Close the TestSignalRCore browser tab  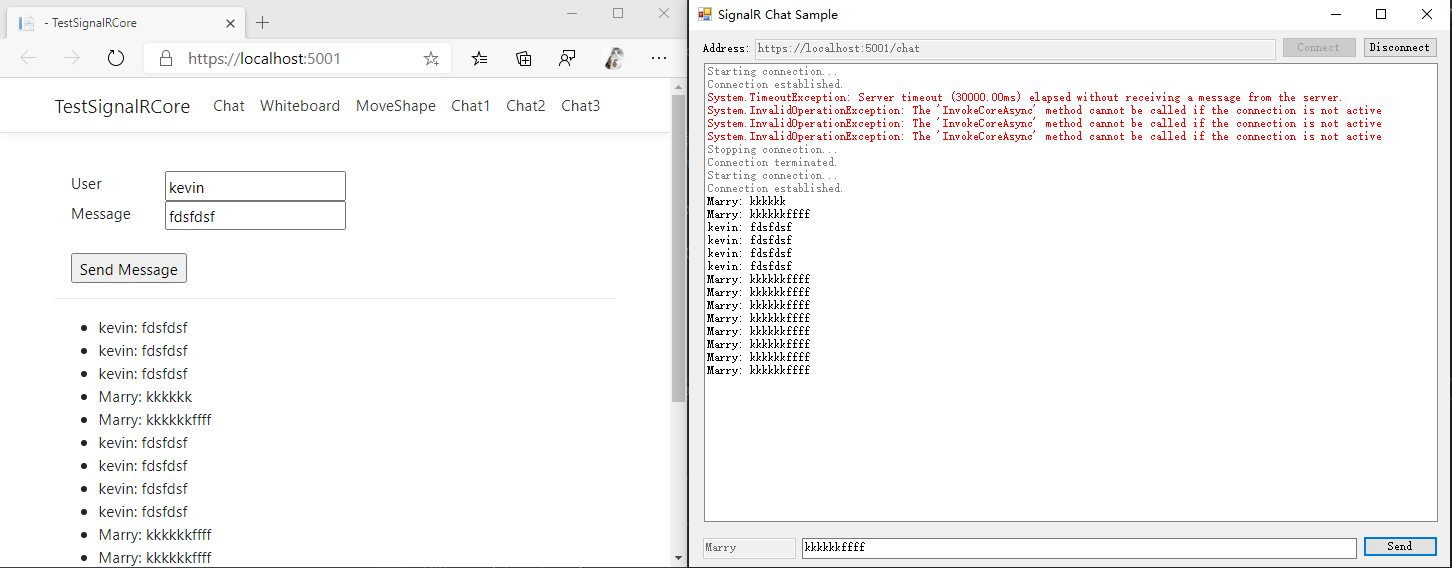(231, 22)
